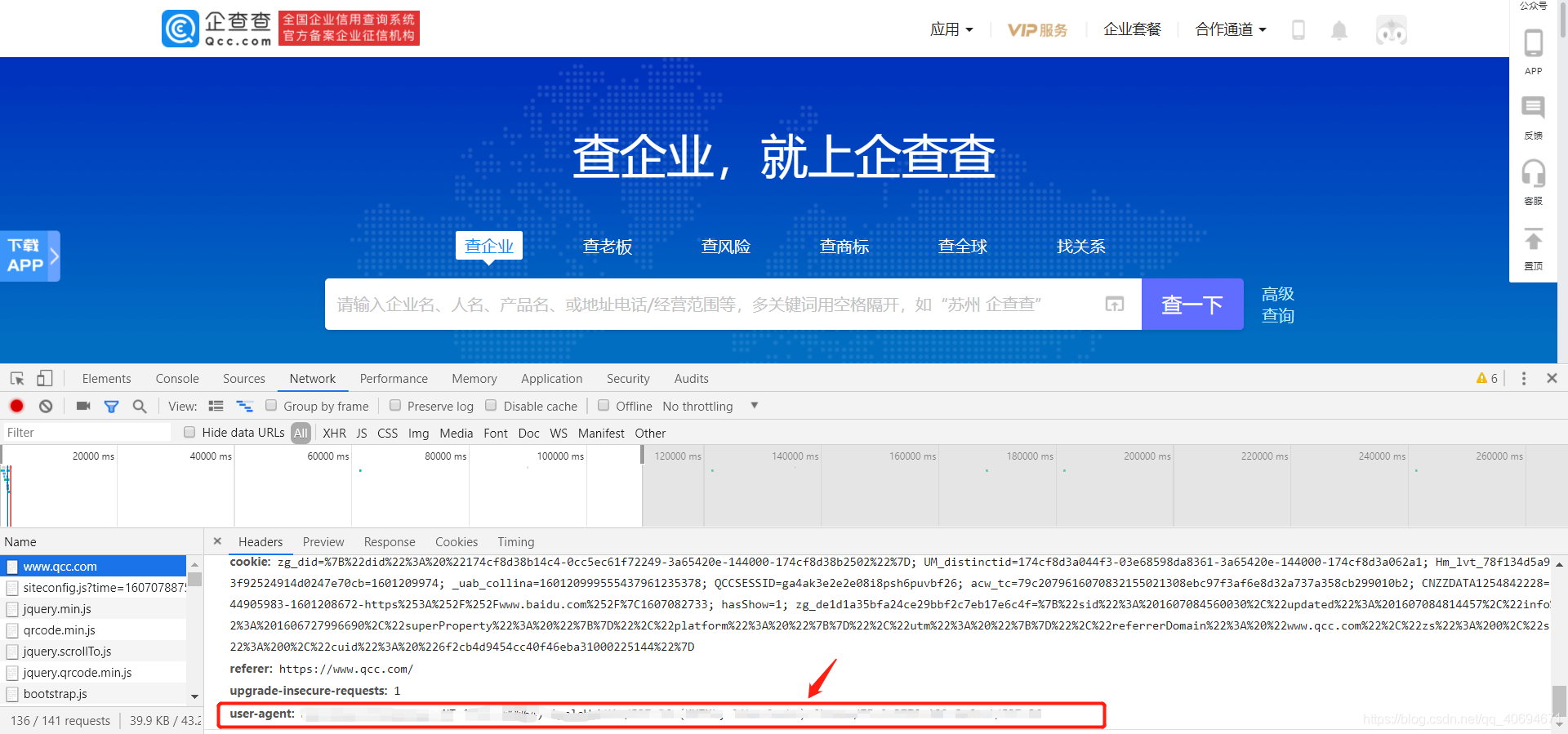
Task: Select the inspect element tool
Action: [x=17, y=378]
